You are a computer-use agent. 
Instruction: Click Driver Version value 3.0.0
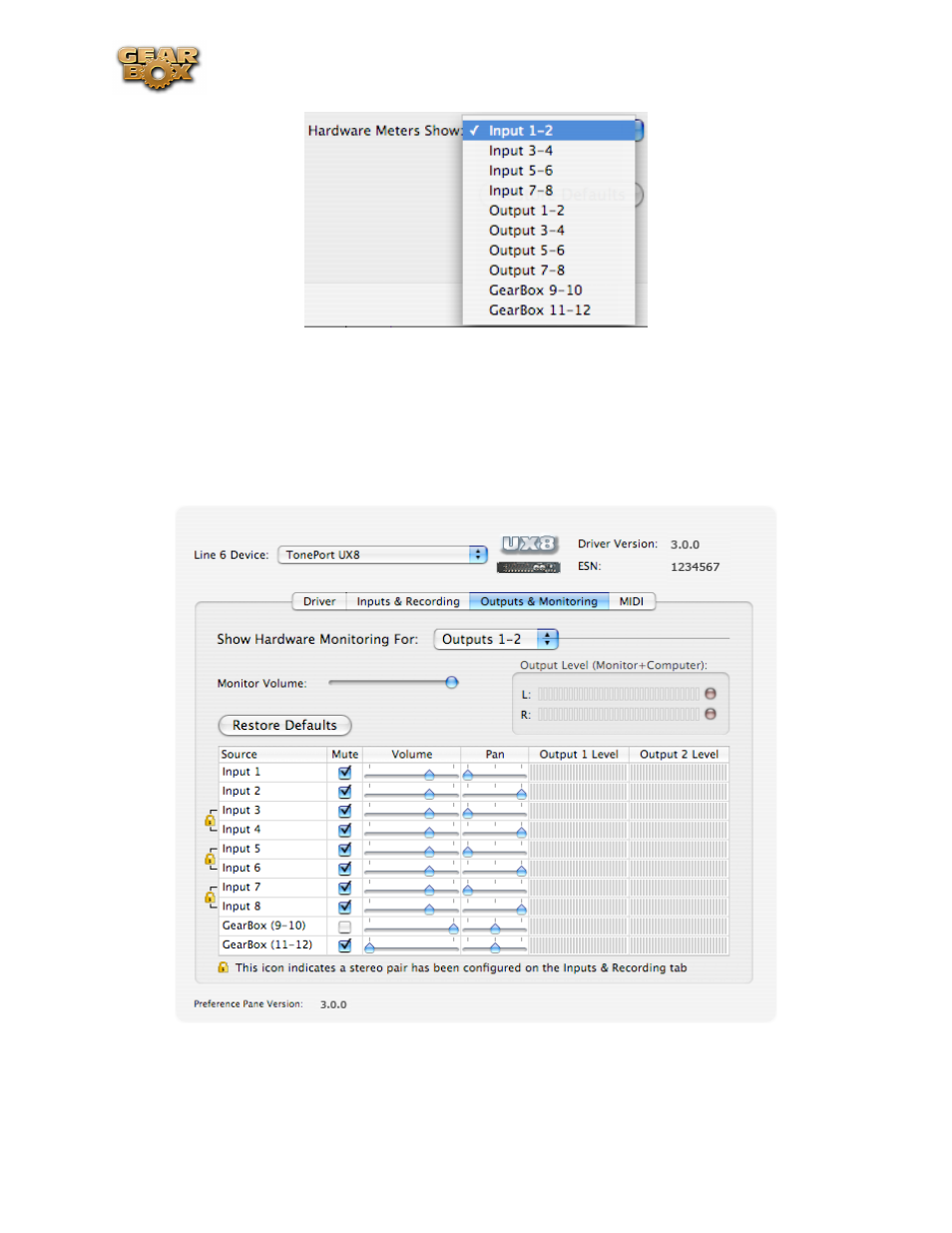pyautogui.click(x=685, y=544)
